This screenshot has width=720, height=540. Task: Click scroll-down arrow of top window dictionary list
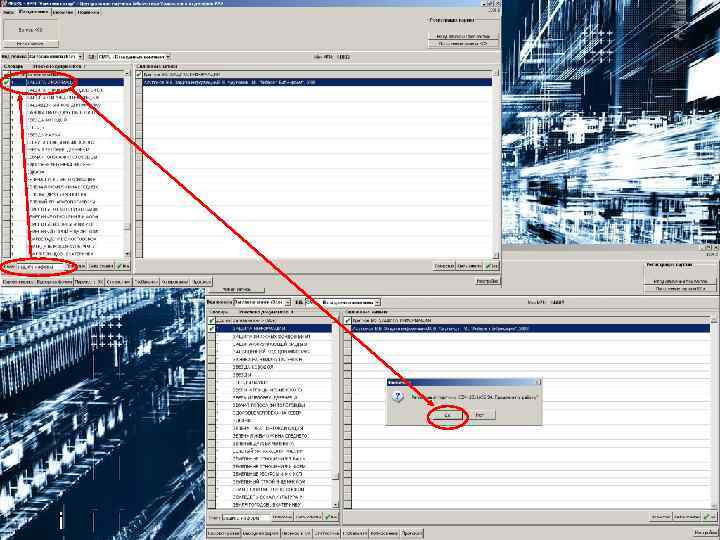[x=127, y=253]
